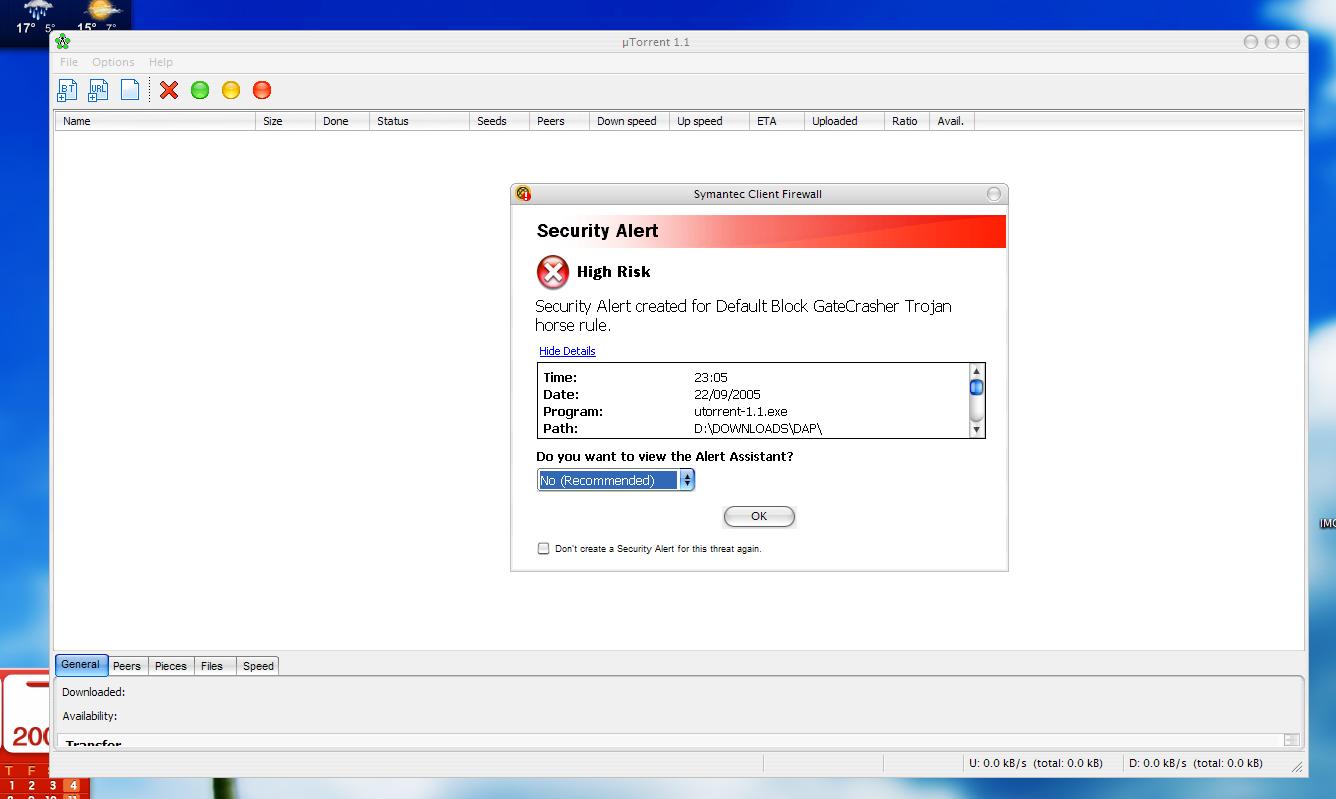Click the details list scrollbar up arrow
This screenshot has width=1336, height=799.
tap(977, 372)
